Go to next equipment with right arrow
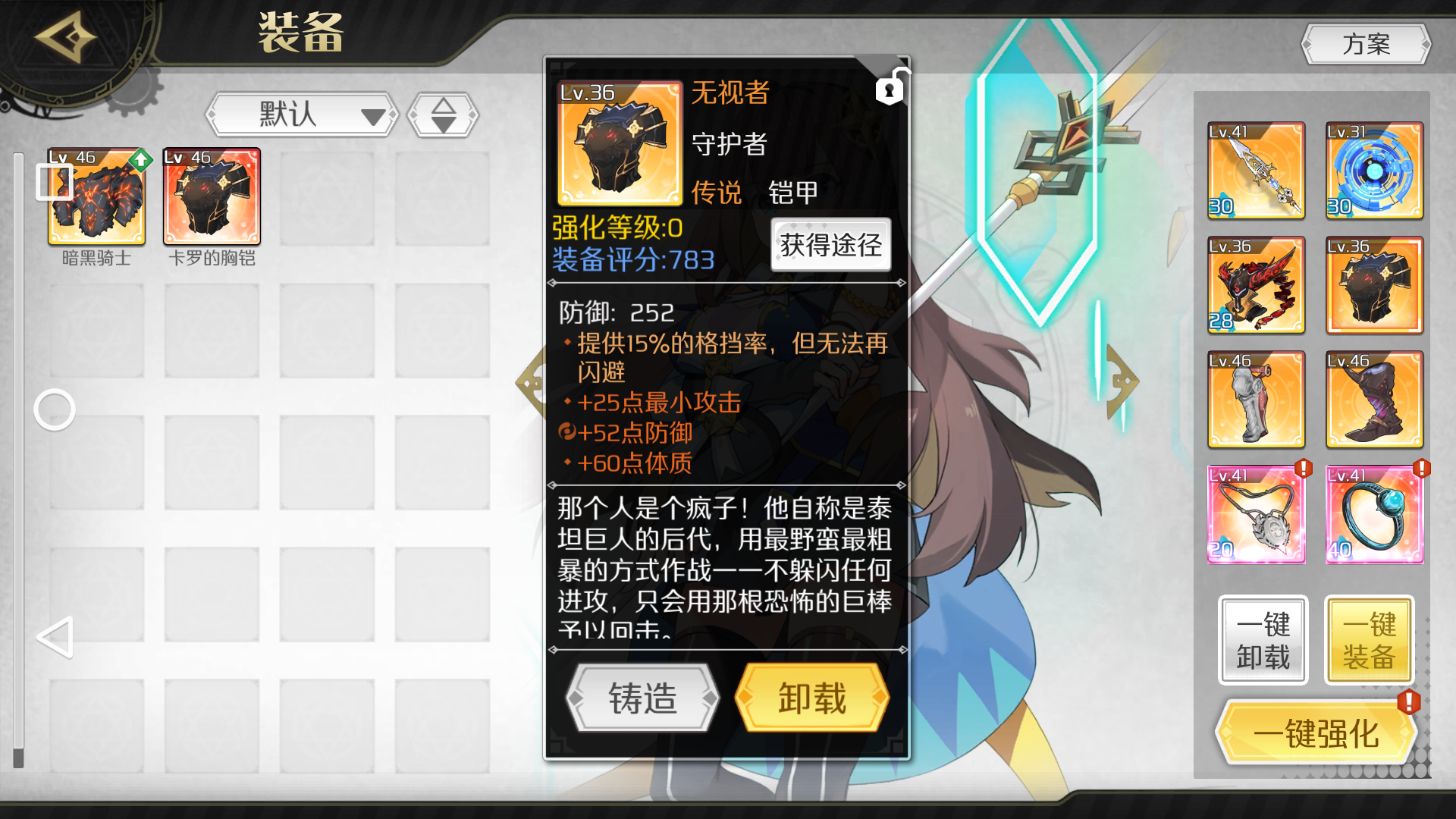This screenshot has height=819, width=1456. (1121, 382)
